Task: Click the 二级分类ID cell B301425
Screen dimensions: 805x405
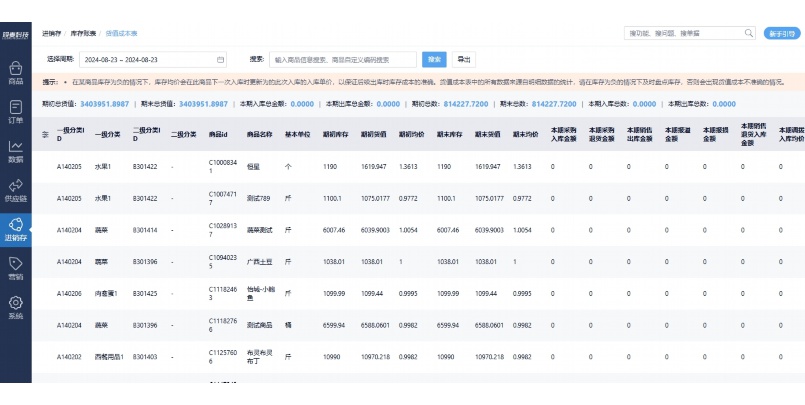Action: click(145, 294)
